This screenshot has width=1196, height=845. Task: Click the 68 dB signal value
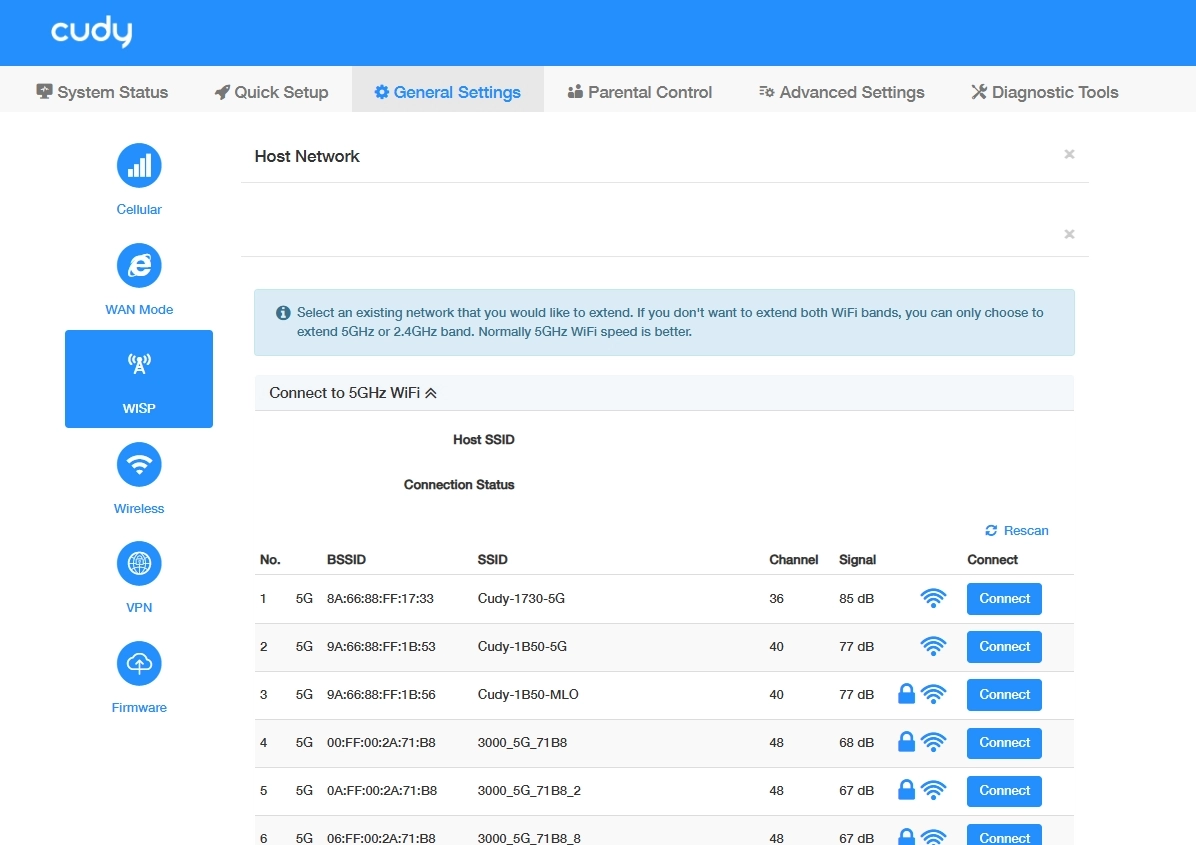(856, 743)
